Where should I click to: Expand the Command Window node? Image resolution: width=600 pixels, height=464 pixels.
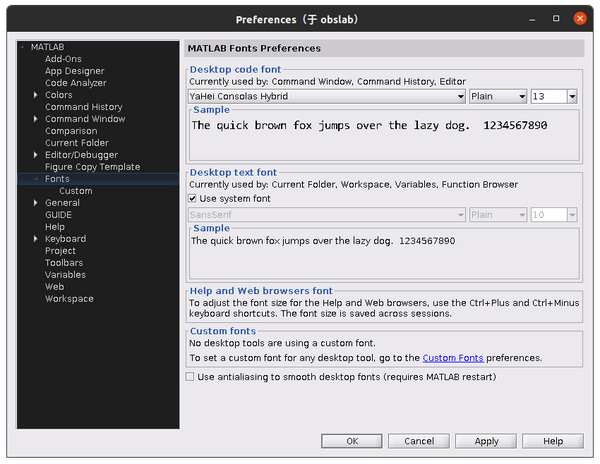click(36, 119)
